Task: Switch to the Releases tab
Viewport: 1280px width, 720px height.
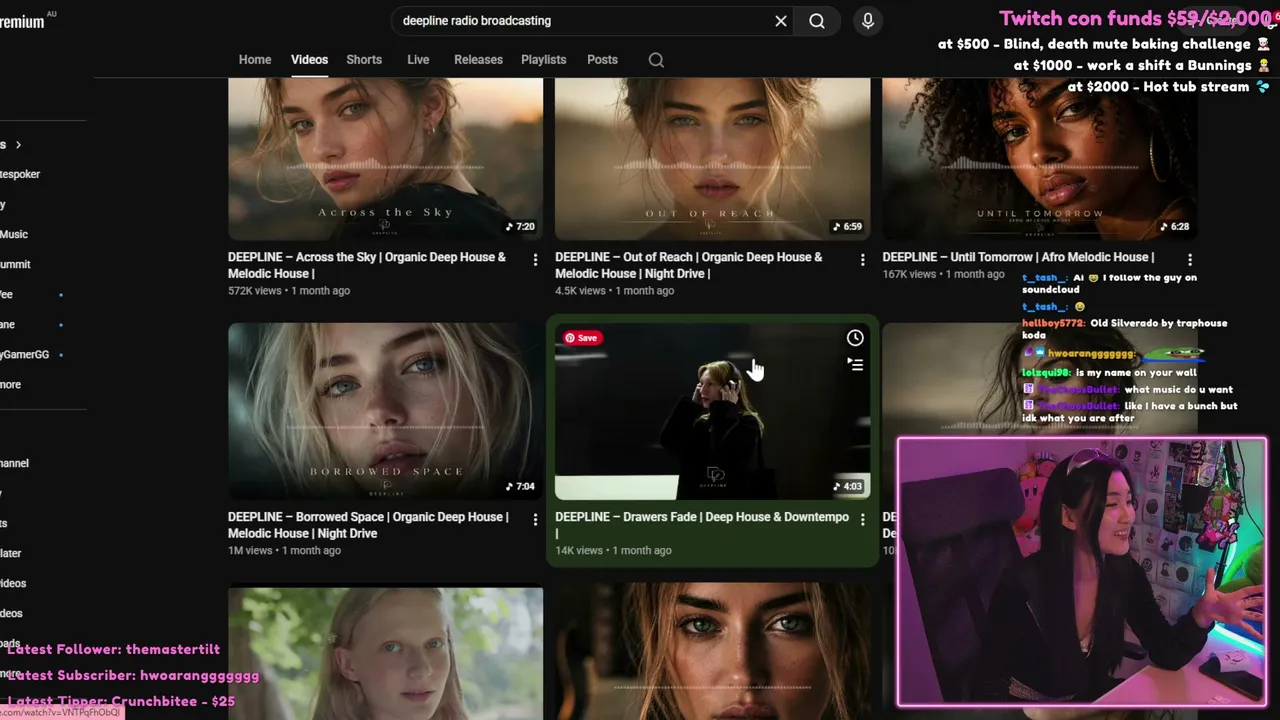Action: coord(478,60)
